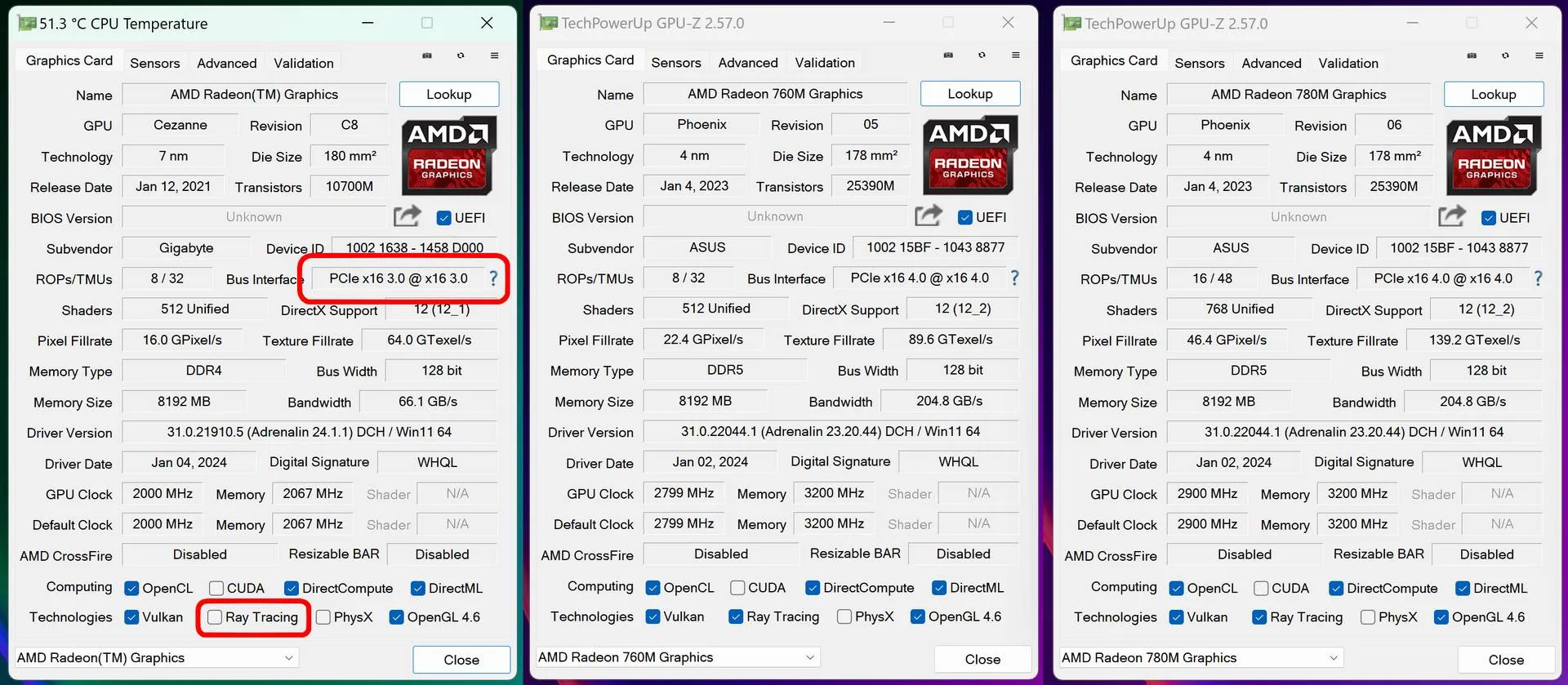
Task: Click Lookup button in the left window
Action: (449, 94)
